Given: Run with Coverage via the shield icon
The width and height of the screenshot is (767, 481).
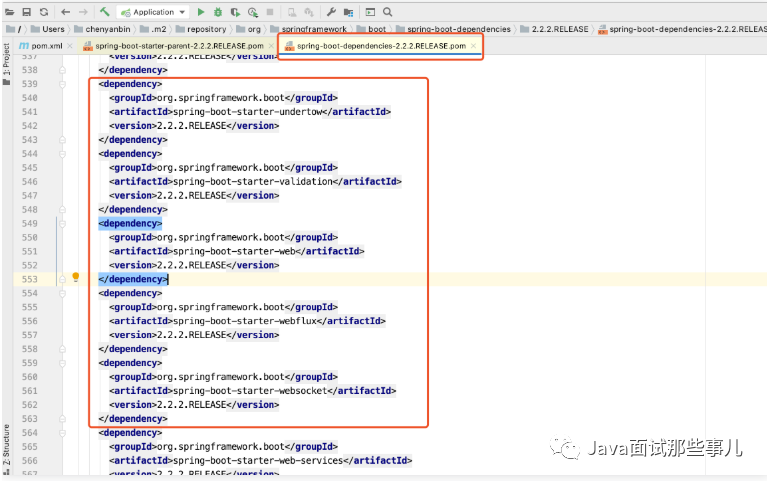Looking at the screenshot, I should 235,12.
